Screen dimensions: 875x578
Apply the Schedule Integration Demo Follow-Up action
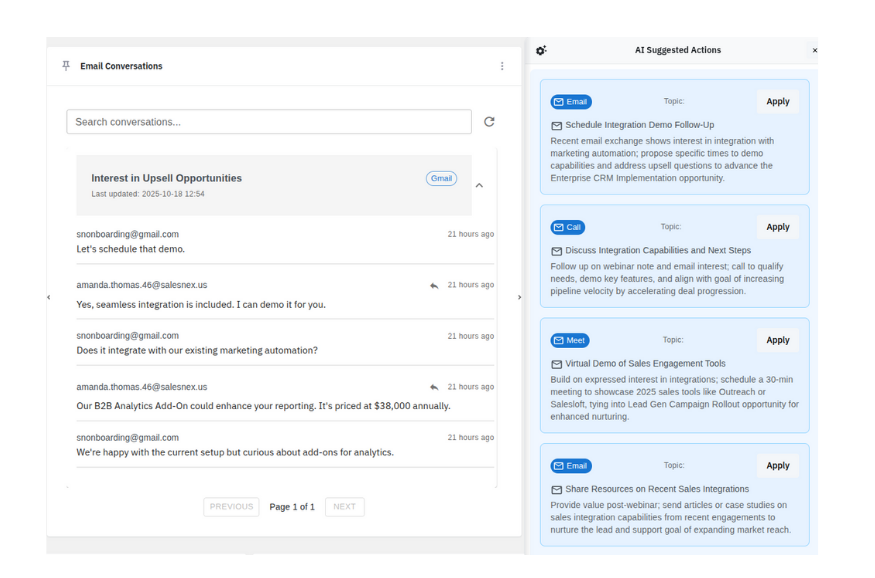[x=778, y=101]
